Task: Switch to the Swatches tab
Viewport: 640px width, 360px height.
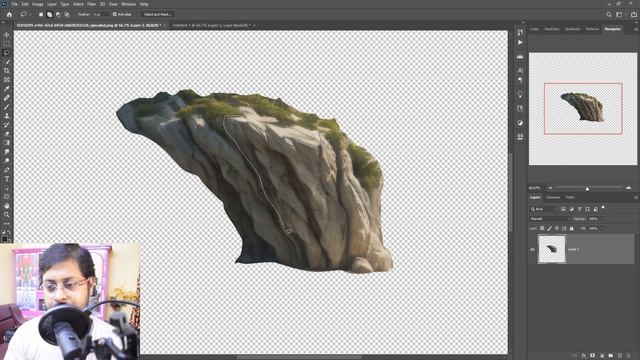Action: tap(551, 29)
